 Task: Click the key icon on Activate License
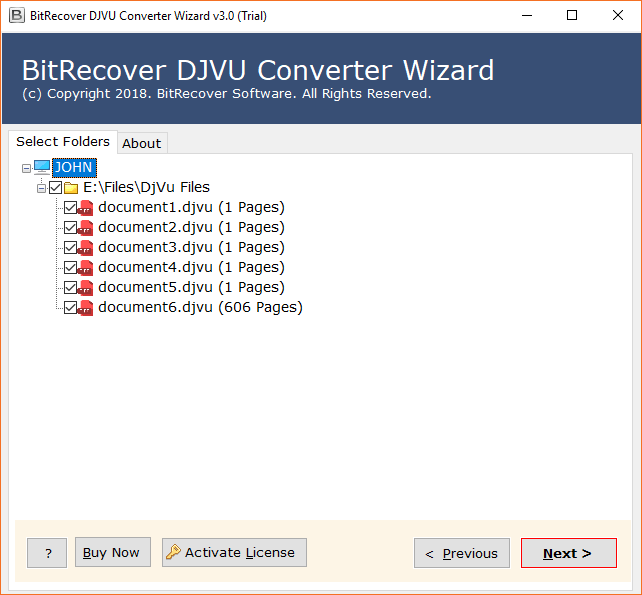[x=173, y=552]
